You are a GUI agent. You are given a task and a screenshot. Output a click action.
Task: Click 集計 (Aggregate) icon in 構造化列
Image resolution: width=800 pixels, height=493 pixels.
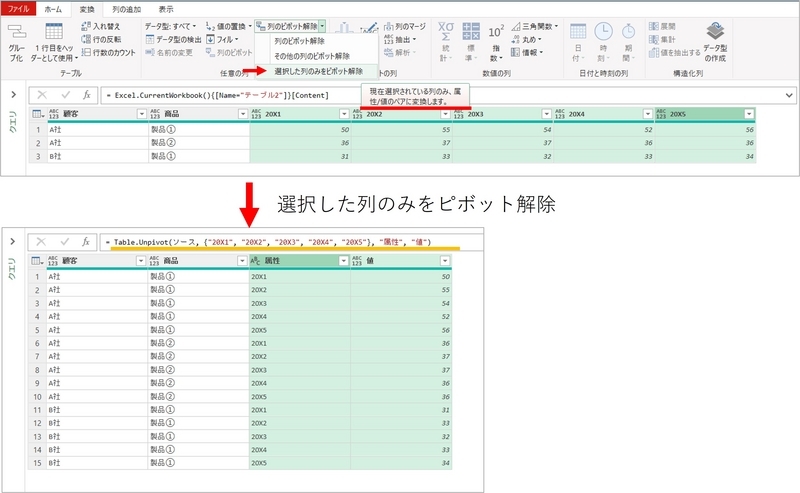(654, 39)
